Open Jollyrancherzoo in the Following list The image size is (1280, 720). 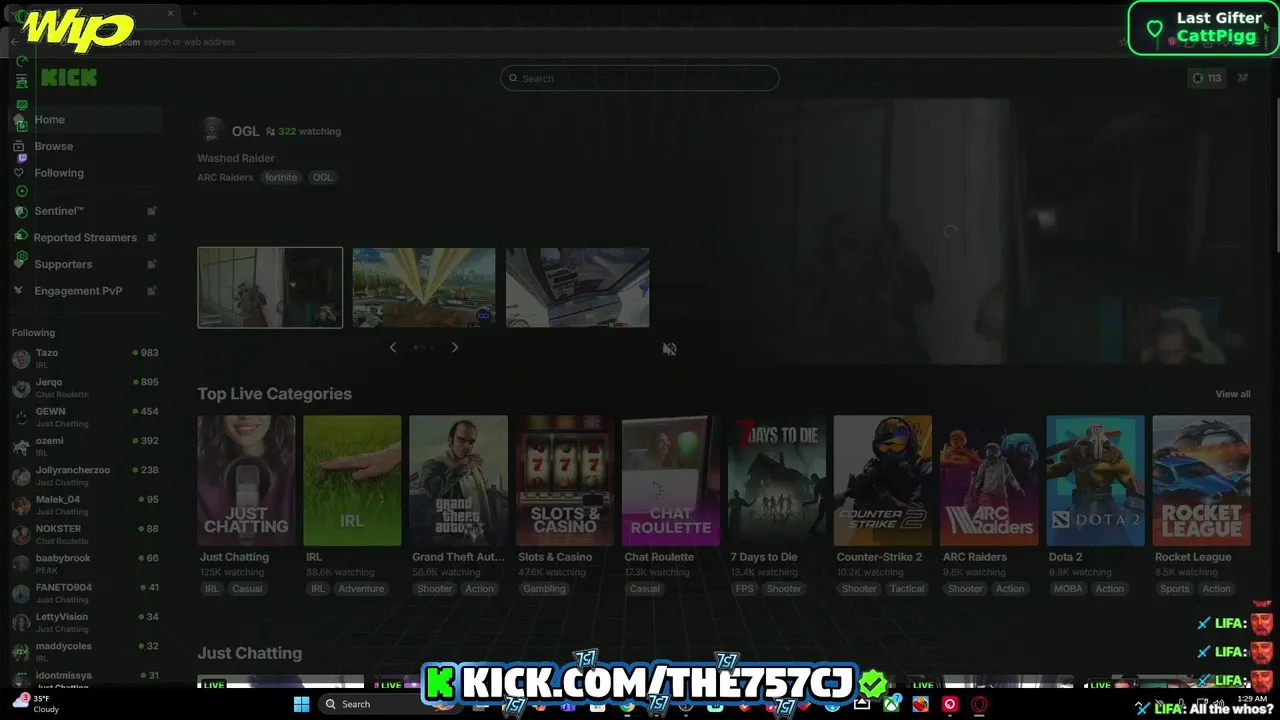85,476
